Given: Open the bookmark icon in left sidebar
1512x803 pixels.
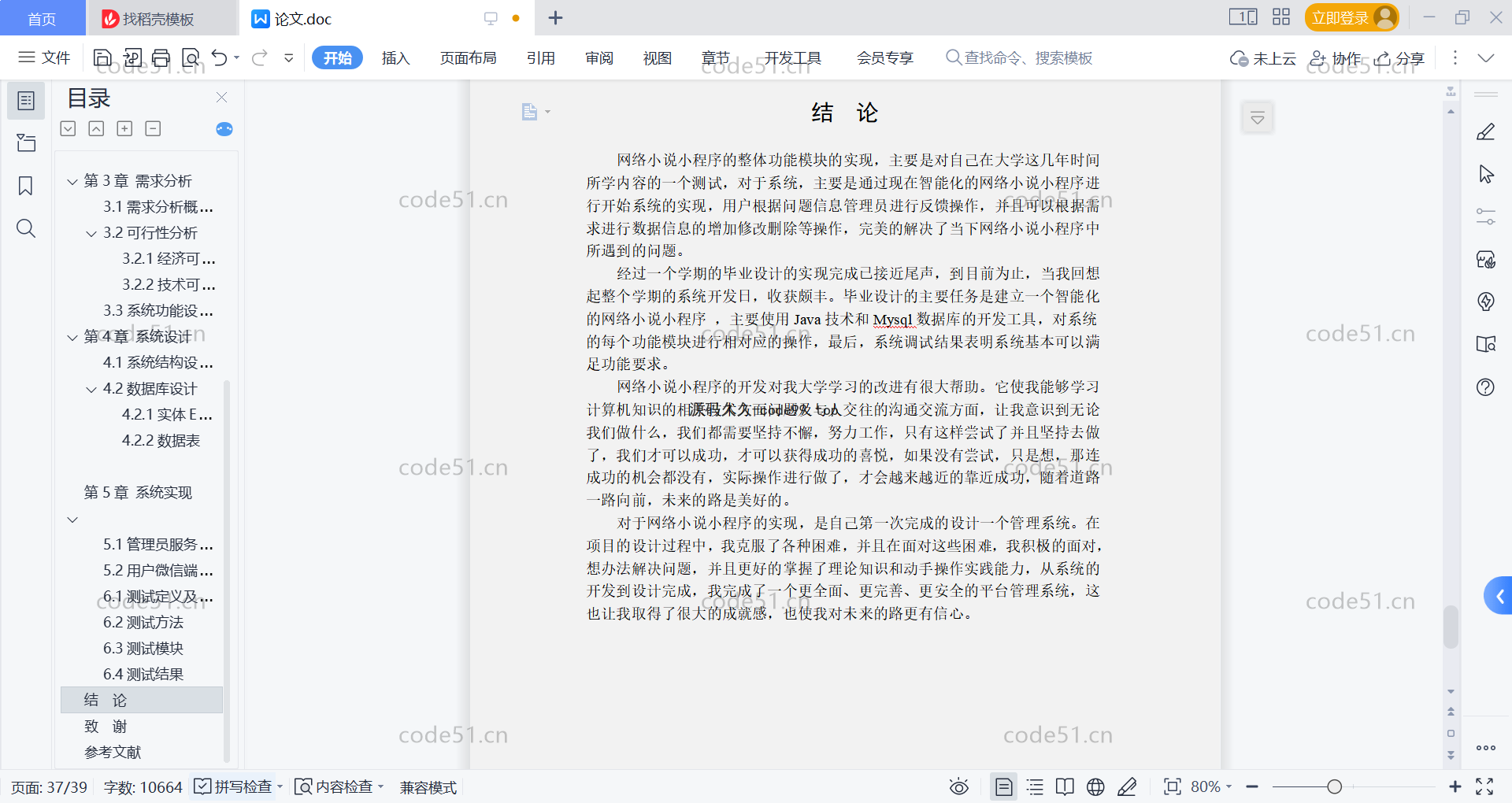Looking at the screenshot, I should [26, 186].
